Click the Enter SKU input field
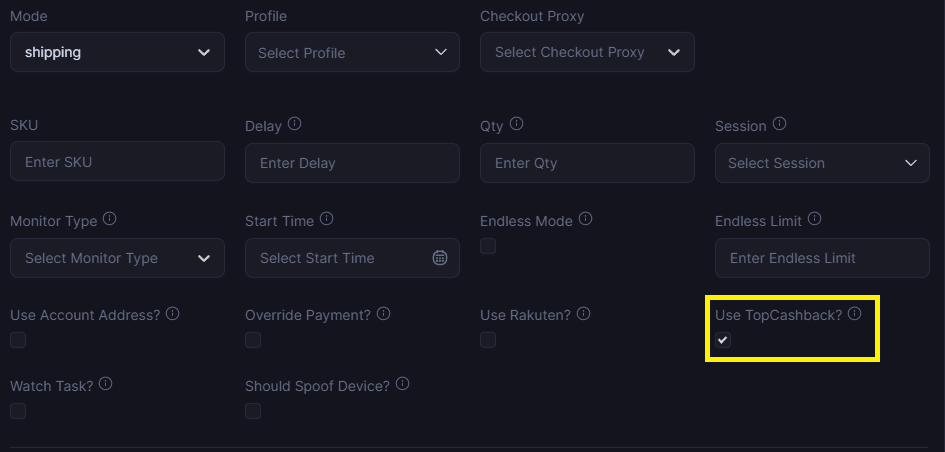 click(117, 161)
